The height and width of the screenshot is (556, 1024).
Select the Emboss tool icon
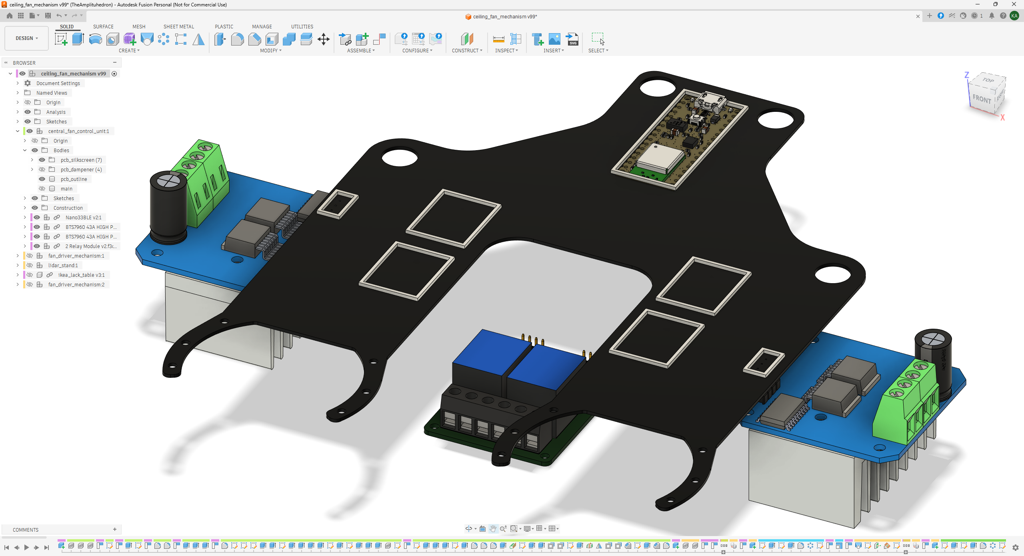pyautogui.click(x=147, y=39)
